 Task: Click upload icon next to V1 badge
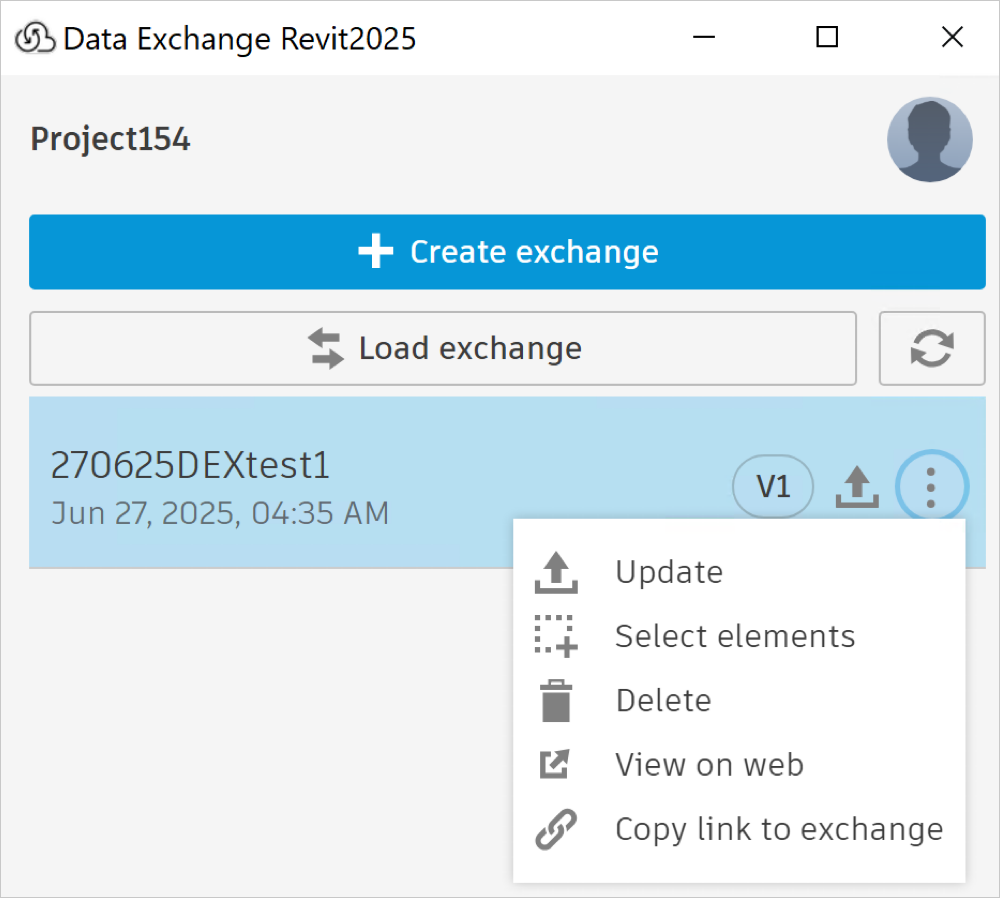(857, 487)
